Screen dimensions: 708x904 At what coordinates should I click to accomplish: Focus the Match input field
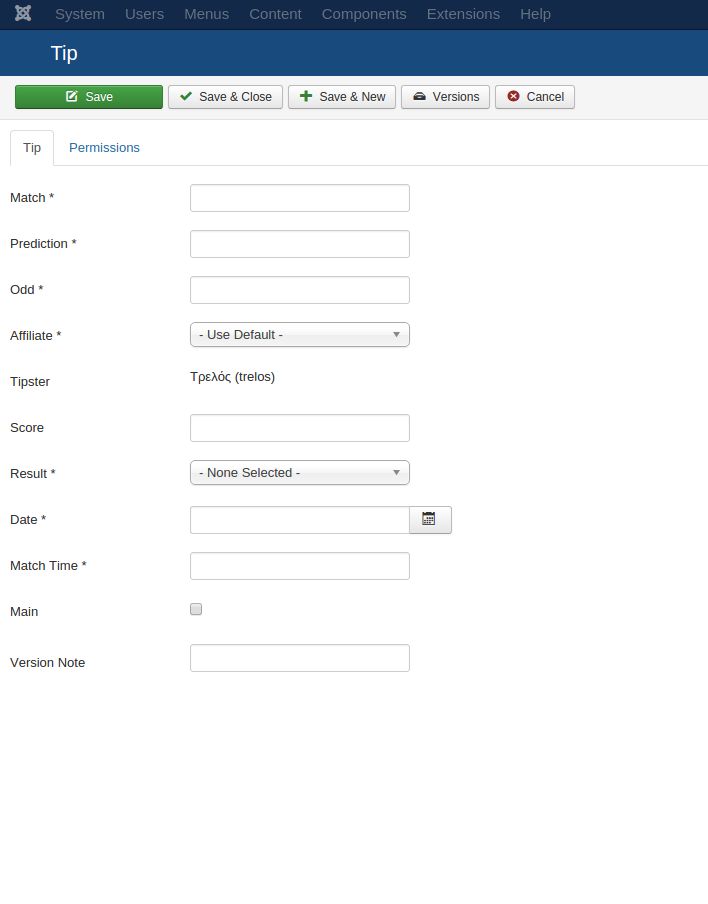[300, 198]
